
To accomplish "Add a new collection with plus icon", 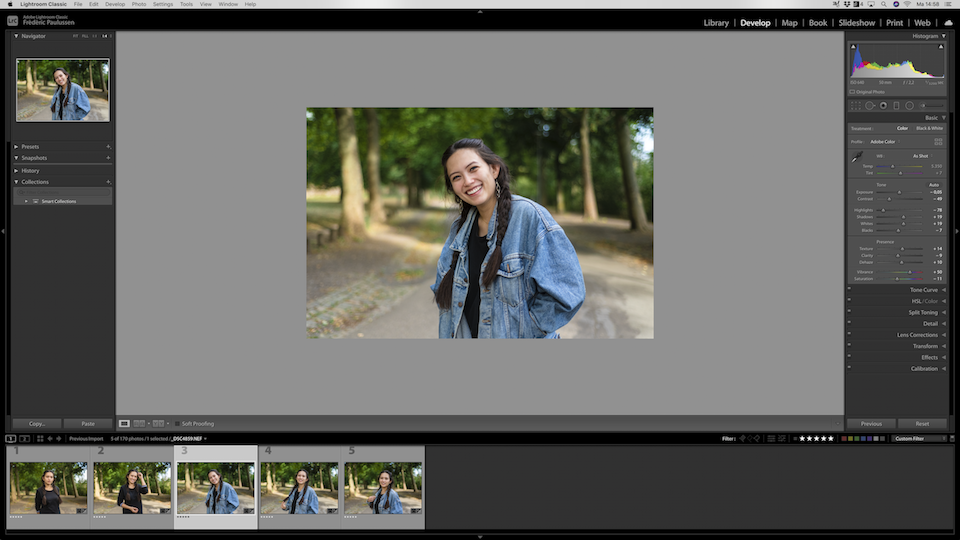I will tap(108, 182).
